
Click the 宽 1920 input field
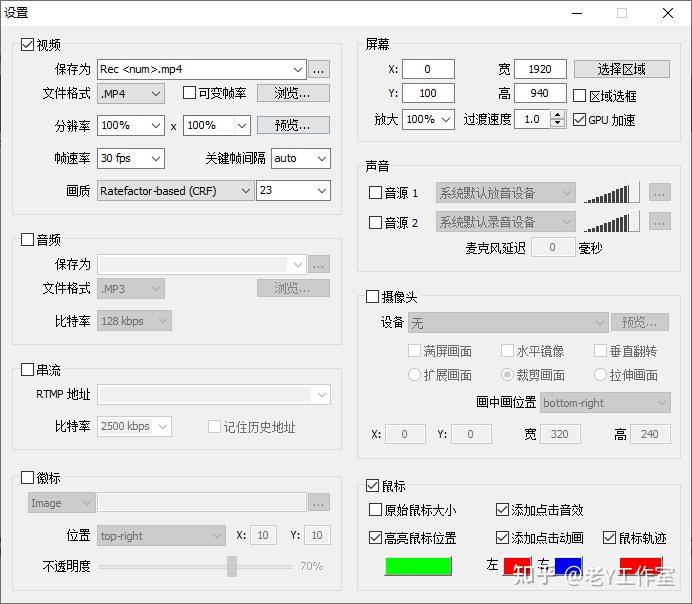tap(540, 69)
